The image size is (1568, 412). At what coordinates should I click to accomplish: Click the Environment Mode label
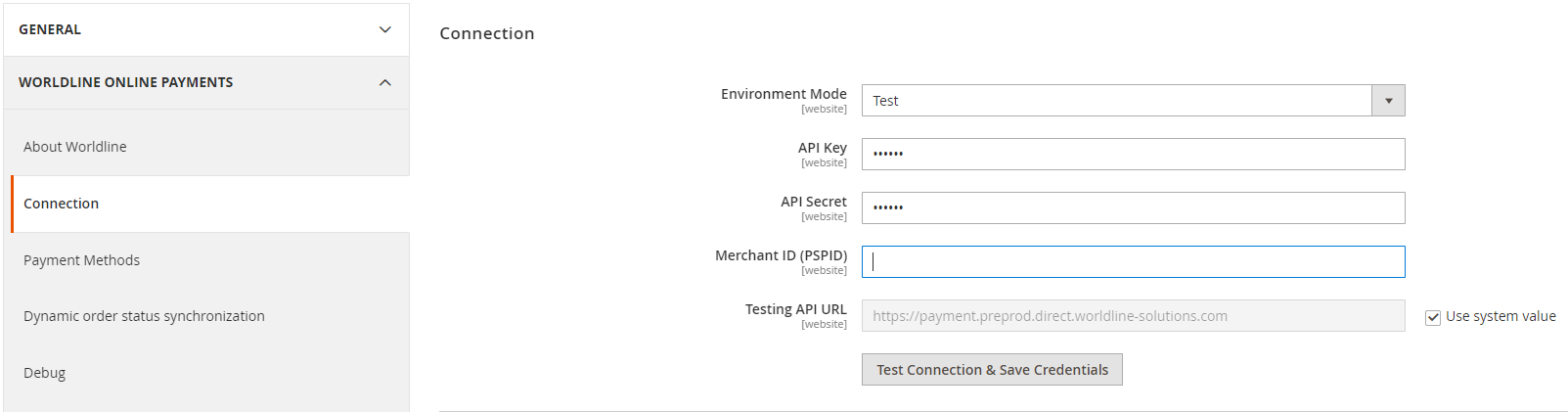(x=784, y=94)
